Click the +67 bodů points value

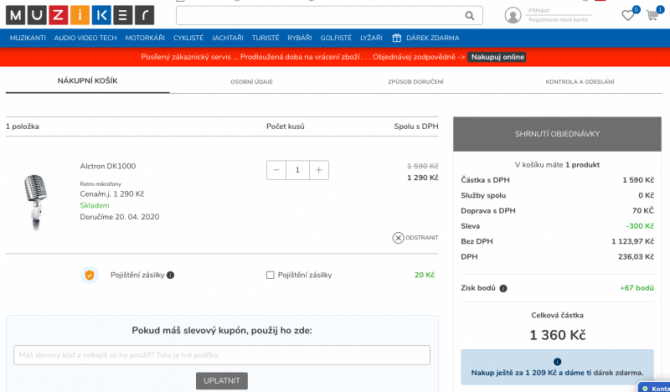[x=637, y=288]
